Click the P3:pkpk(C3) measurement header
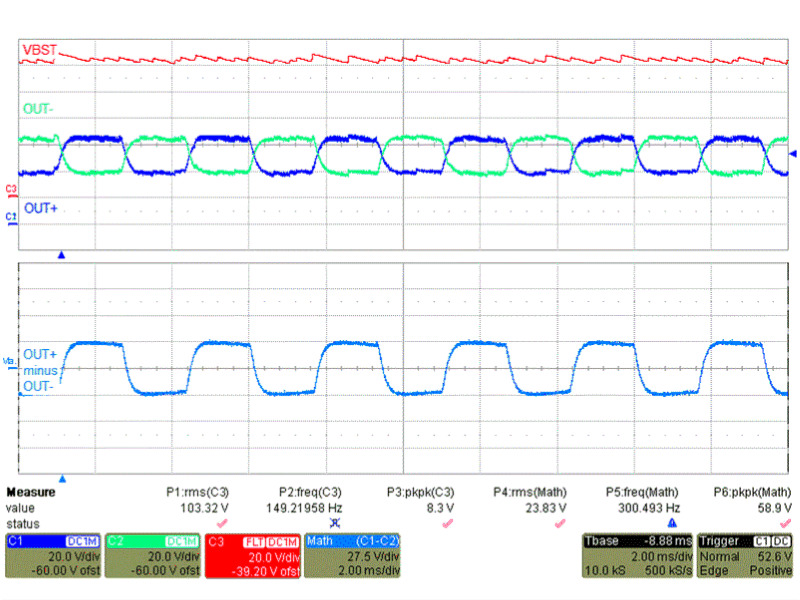 tap(422, 493)
